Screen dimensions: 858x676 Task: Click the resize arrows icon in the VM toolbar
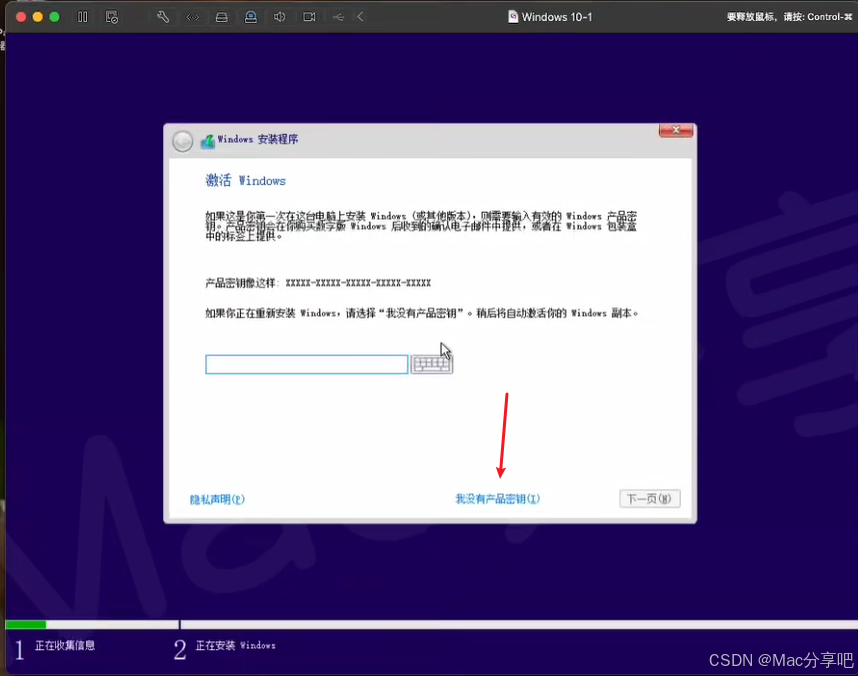point(193,17)
